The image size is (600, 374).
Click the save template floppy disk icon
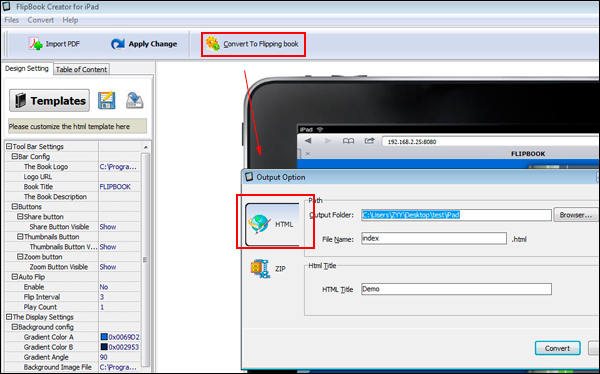(x=107, y=100)
